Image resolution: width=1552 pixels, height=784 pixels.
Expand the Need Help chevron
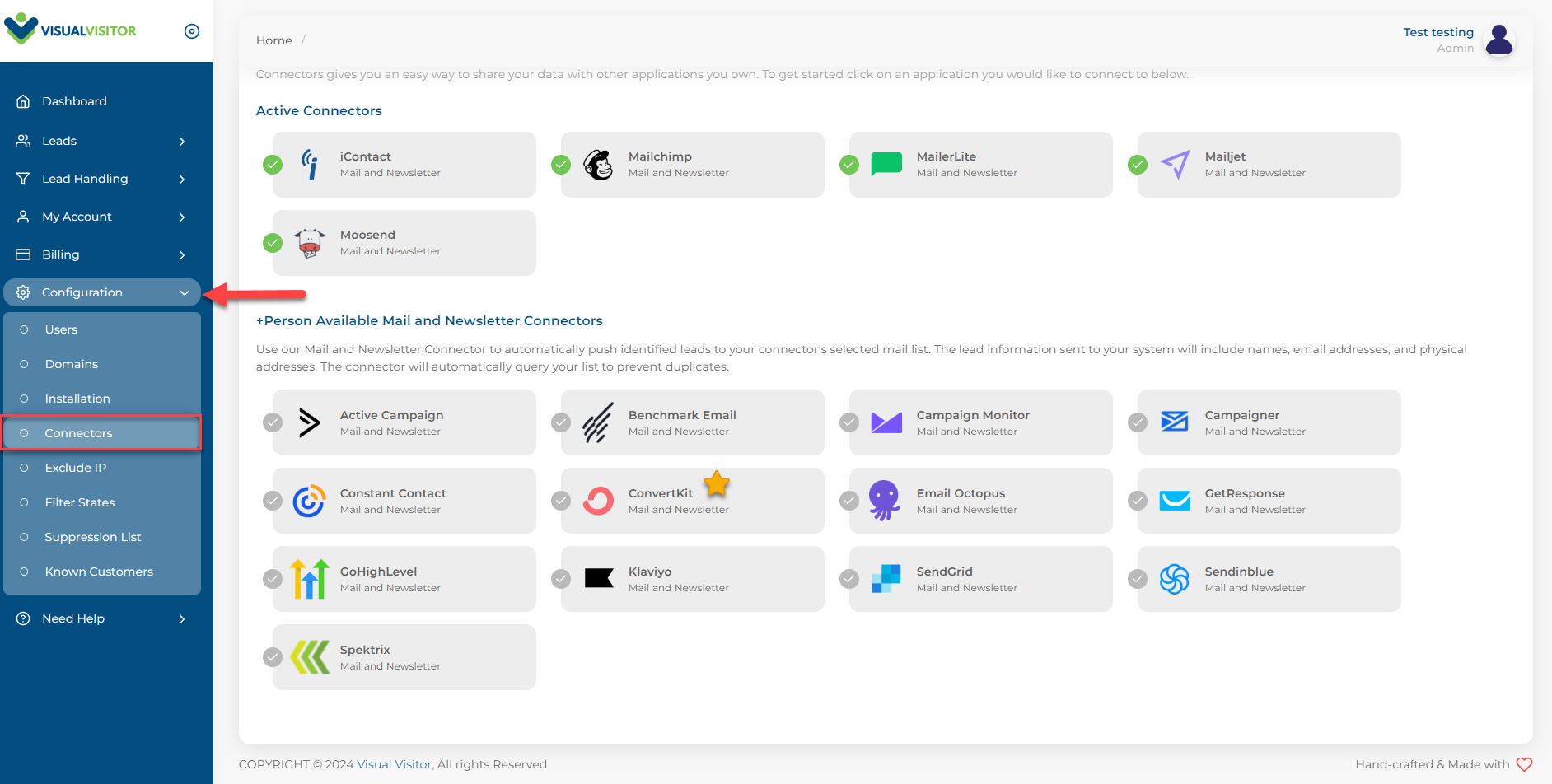[x=182, y=619]
